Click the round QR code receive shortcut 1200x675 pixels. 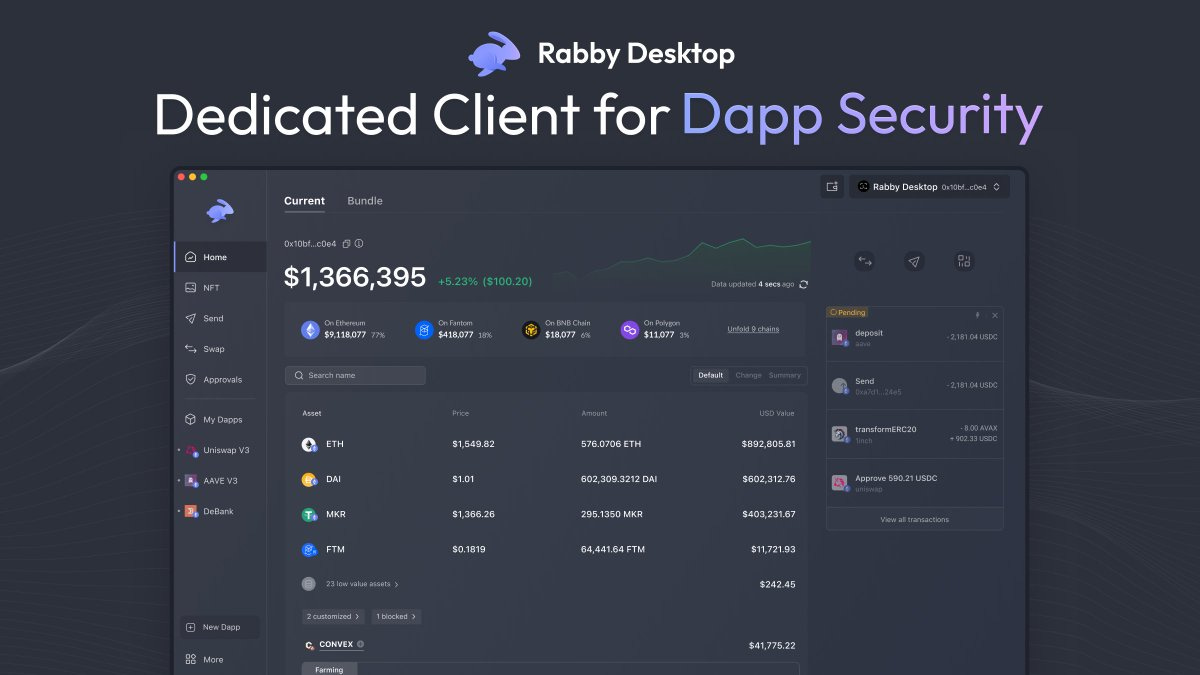(964, 261)
